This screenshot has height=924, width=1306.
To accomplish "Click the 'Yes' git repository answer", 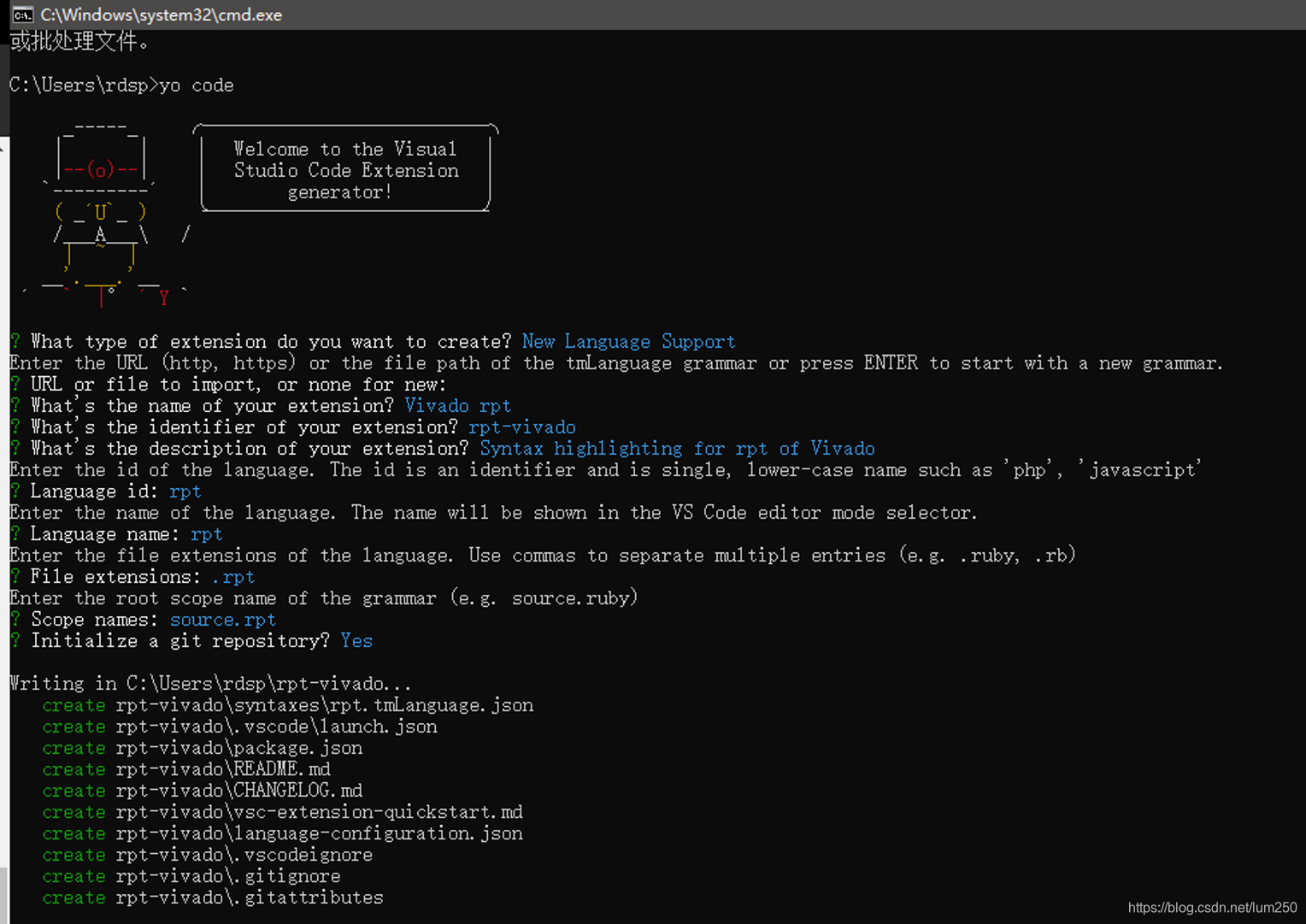I will (356, 641).
